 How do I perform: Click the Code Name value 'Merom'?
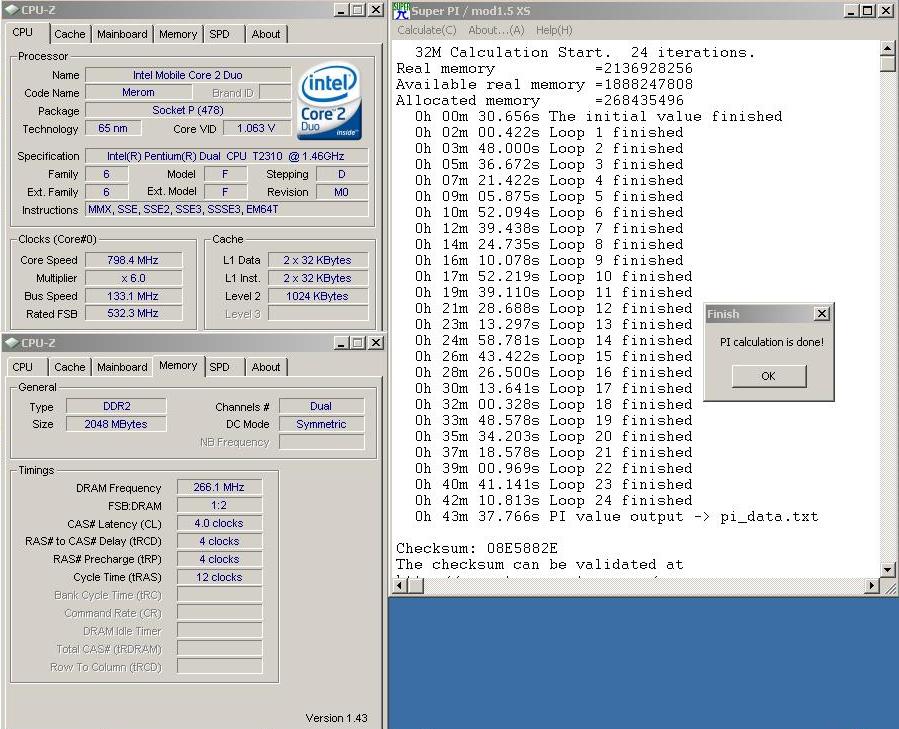pyautogui.click(x=138, y=92)
